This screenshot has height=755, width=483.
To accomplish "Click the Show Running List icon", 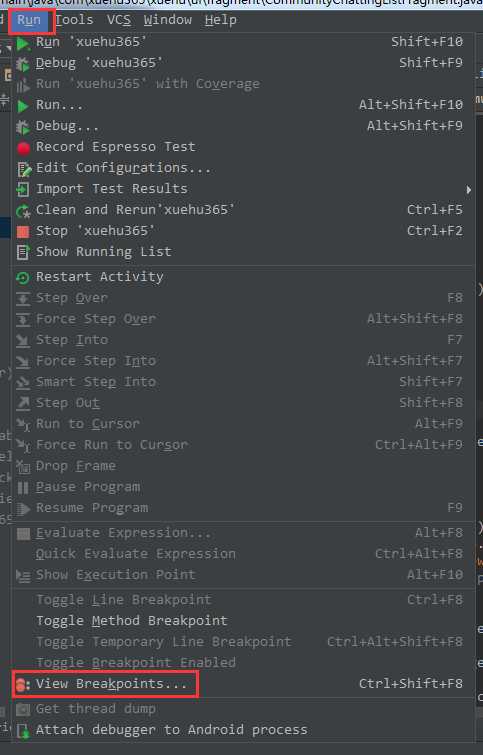I will click(23, 252).
